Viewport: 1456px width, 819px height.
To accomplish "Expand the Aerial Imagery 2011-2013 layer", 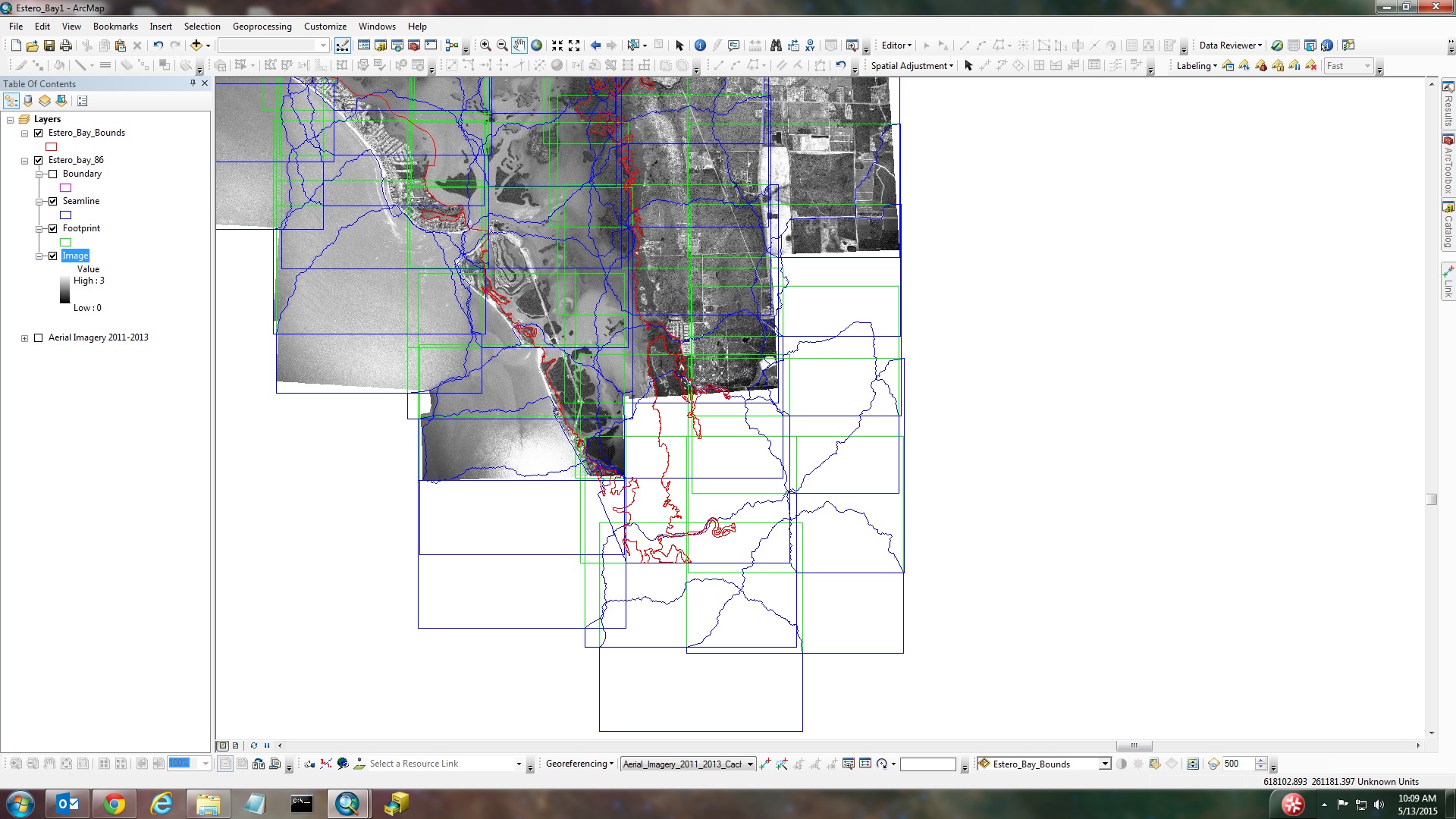I will click(x=25, y=338).
